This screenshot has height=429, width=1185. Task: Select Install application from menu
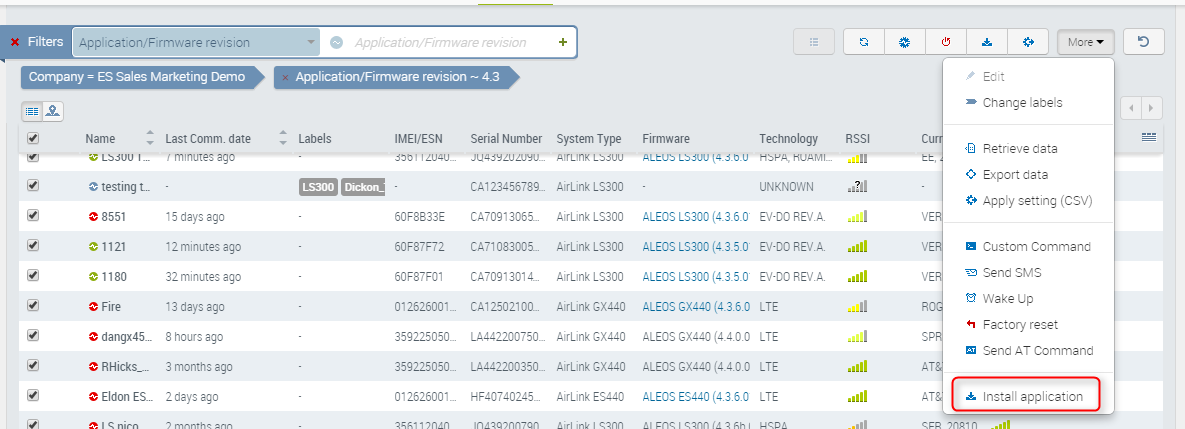(1032, 396)
